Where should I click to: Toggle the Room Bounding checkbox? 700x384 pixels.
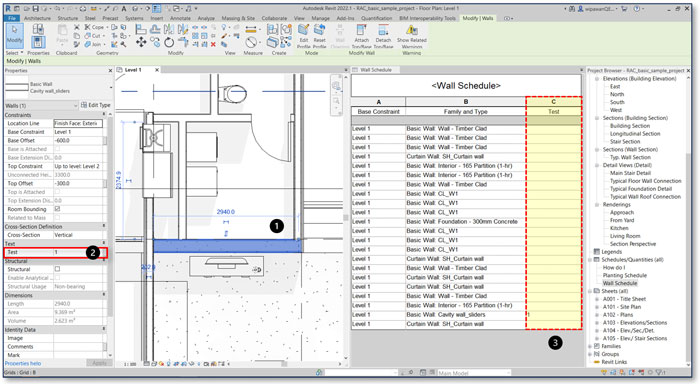tap(57, 209)
